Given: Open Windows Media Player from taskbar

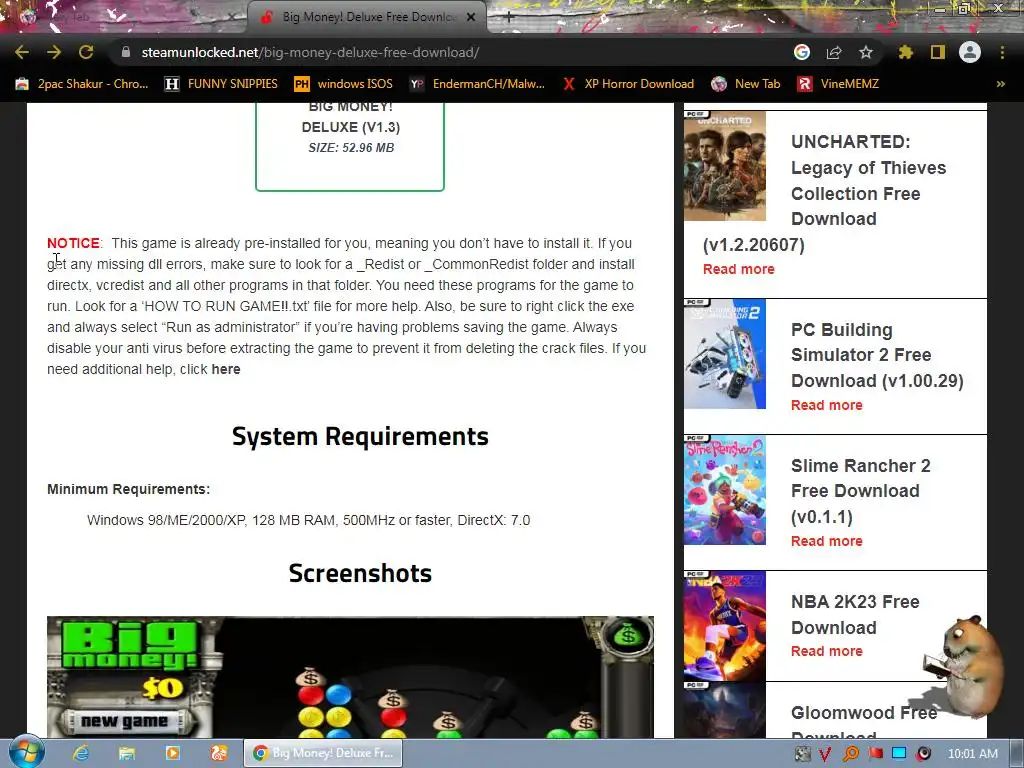Looking at the screenshot, I should [172, 753].
